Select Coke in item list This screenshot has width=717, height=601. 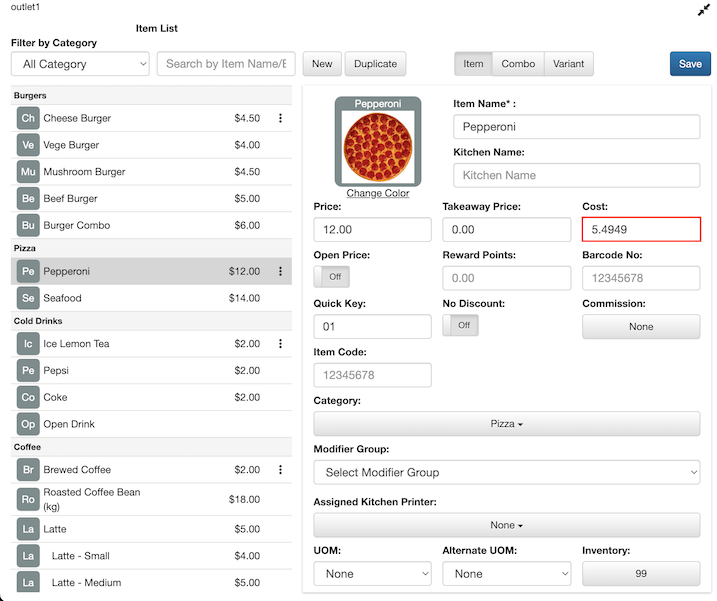pos(151,397)
